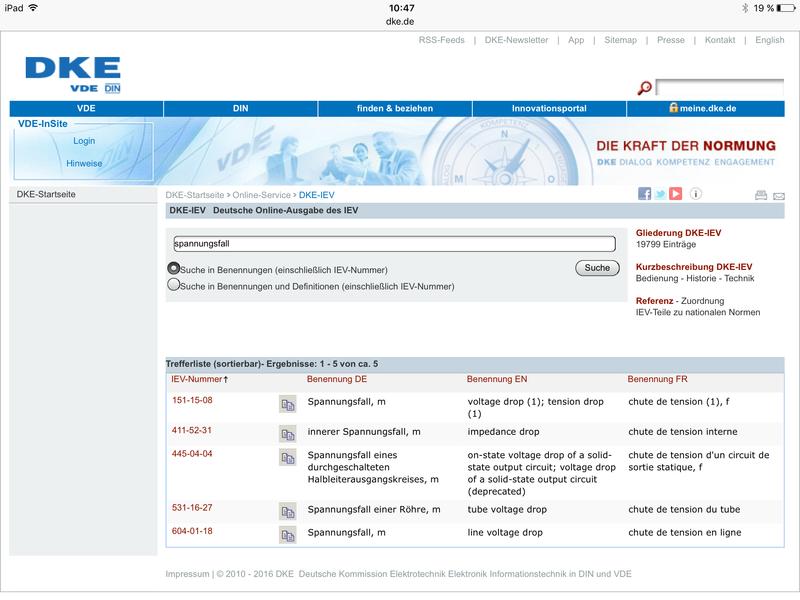Viewport: 800px width, 600px height.
Task: Open the VDE navigation tab
Action: [x=86, y=109]
